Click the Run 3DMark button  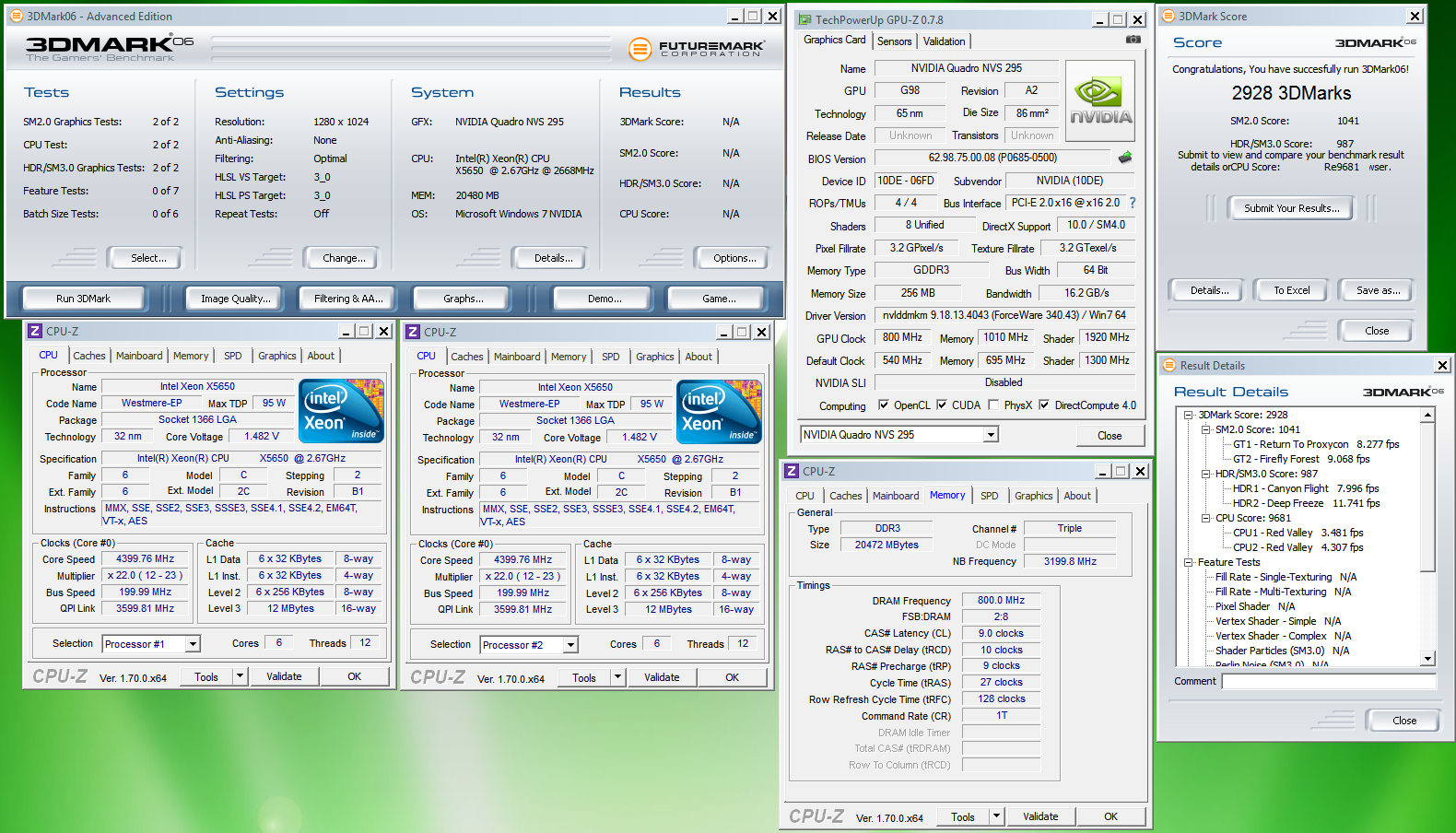click(x=83, y=299)
